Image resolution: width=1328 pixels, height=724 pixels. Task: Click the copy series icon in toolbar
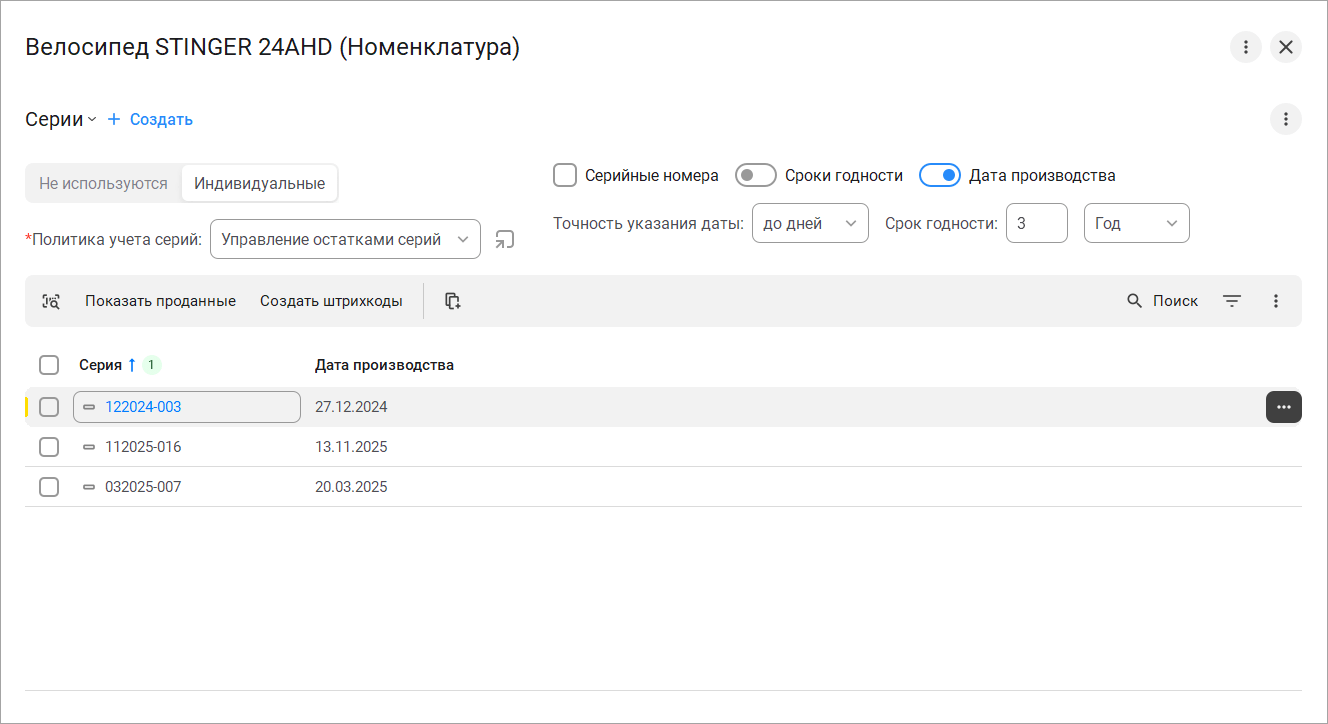pos(453,301)
